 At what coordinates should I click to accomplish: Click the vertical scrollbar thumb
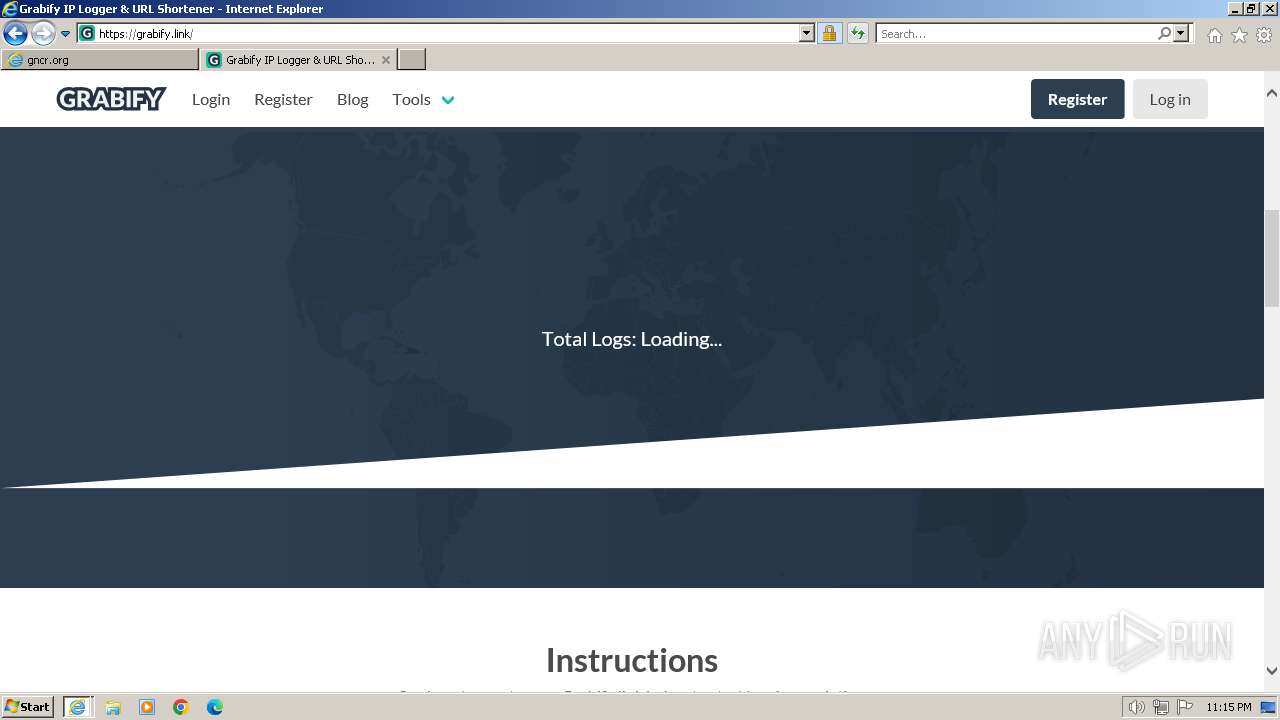(x=1272, y=258)
